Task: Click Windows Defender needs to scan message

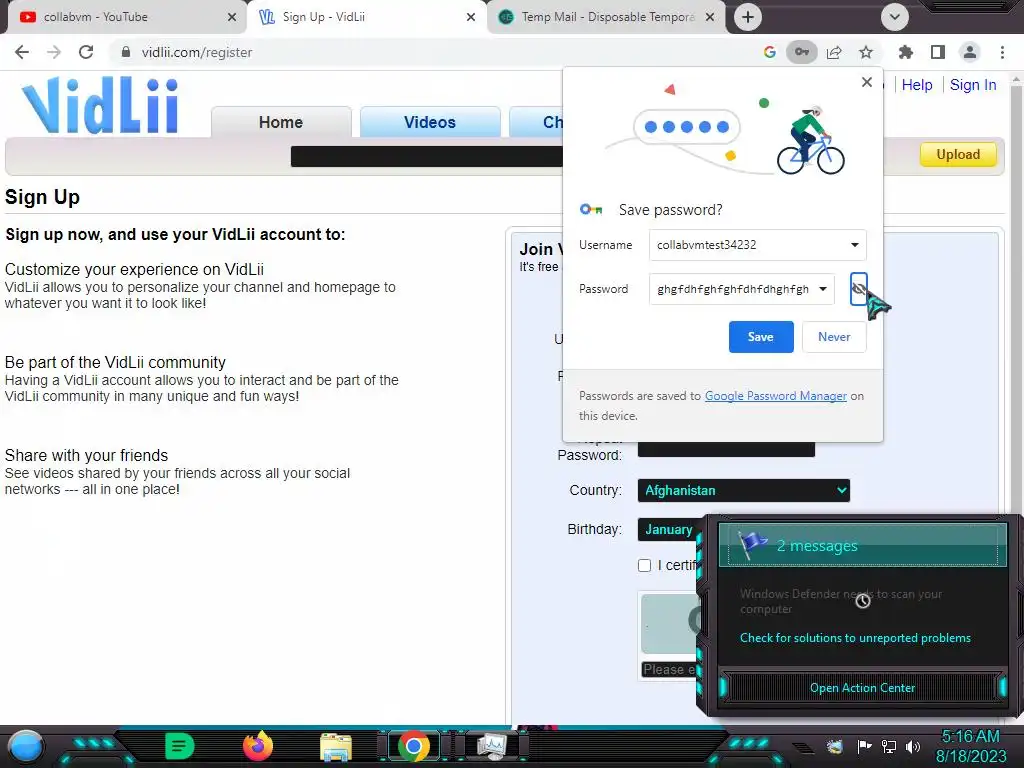Action: [841, 601]
